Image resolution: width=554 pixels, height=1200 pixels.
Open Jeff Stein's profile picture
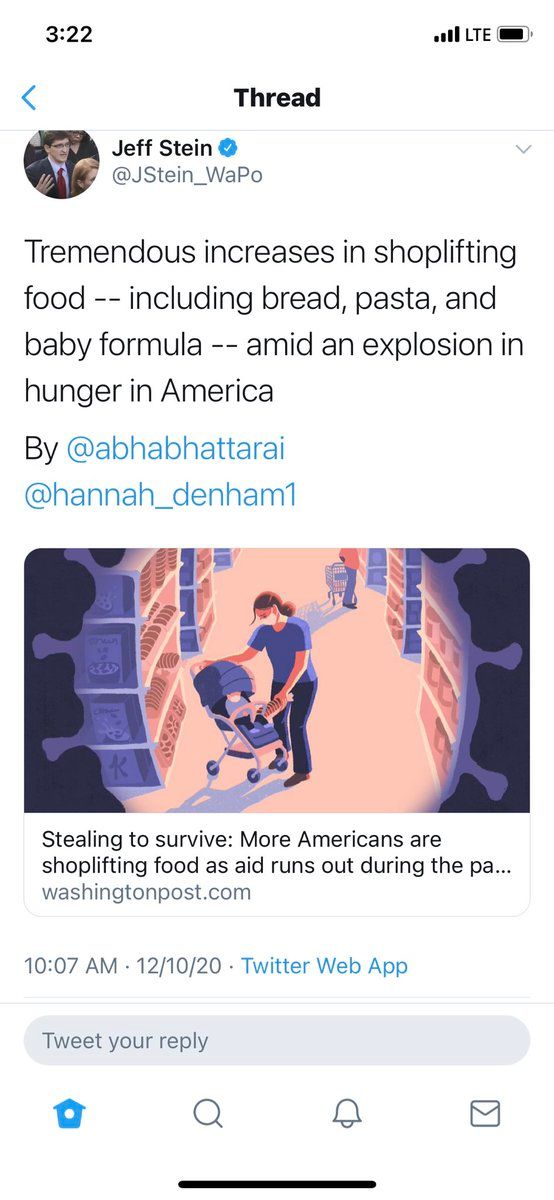62,163
